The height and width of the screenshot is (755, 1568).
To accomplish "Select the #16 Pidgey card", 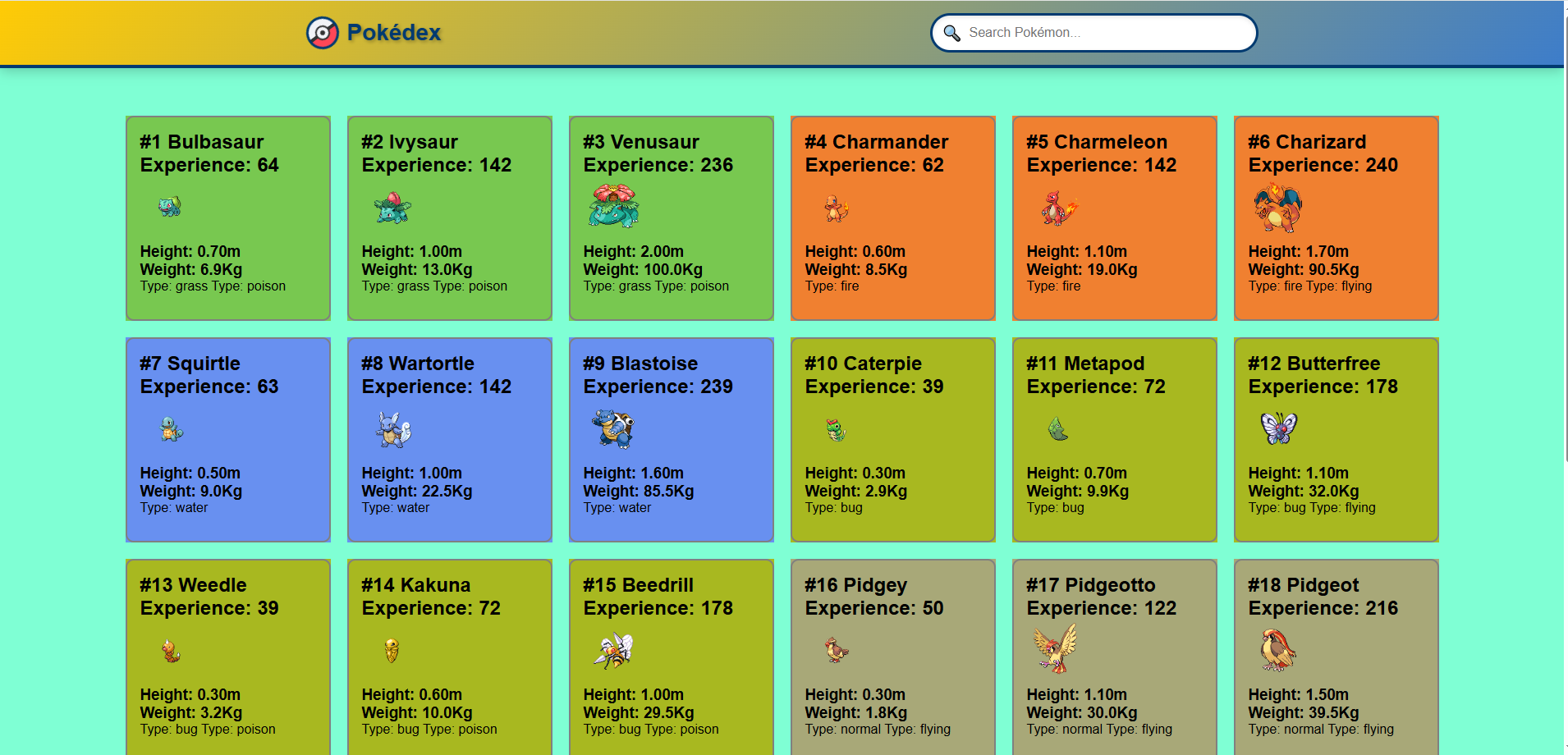I will [892, 657].
